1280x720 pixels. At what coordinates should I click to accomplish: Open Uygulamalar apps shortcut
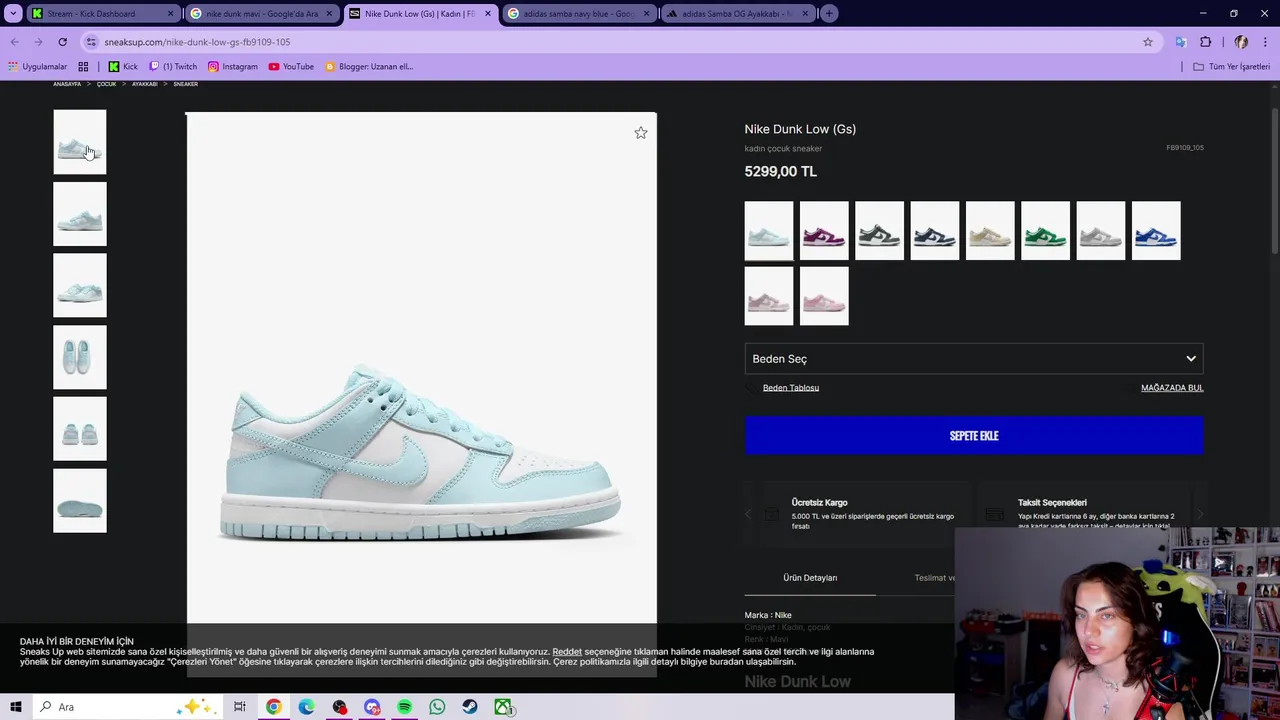(38, 67)
